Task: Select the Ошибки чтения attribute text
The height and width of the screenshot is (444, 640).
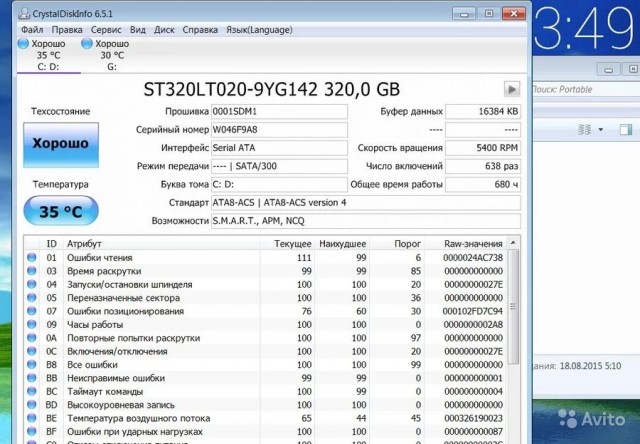Action: pos(100,258)
